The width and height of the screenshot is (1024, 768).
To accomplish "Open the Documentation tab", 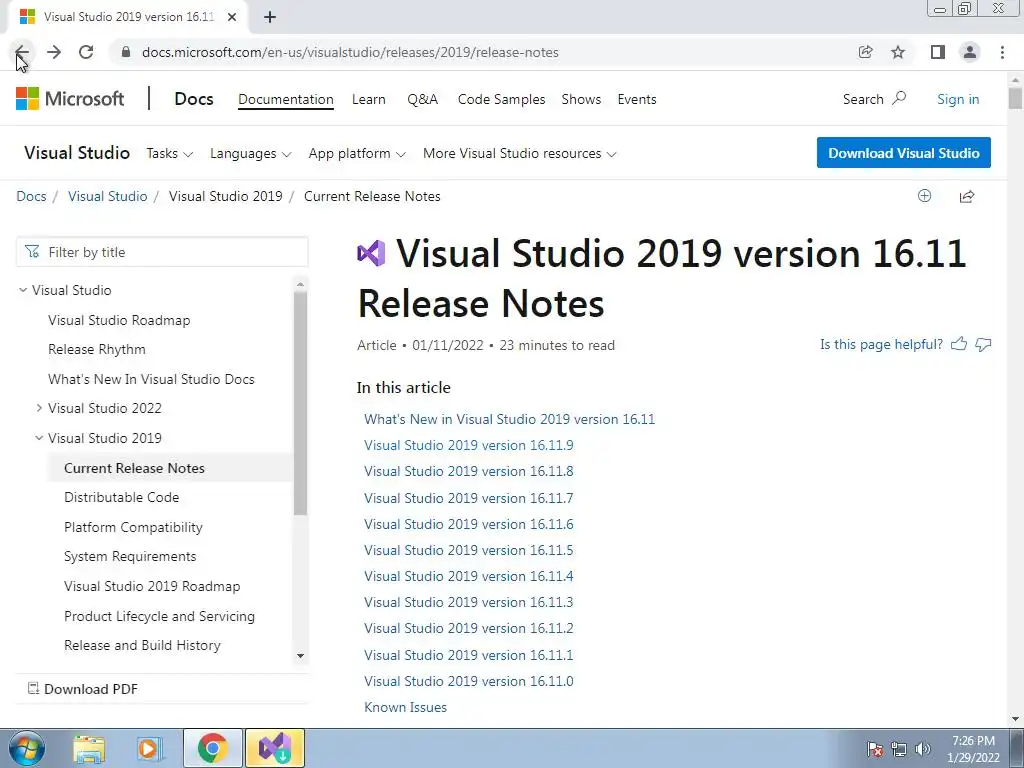I will tap(285, 99).
